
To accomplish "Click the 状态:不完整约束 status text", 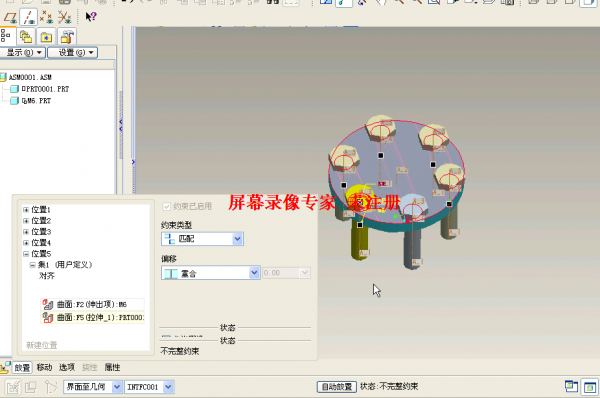I will tap(389, 387).
